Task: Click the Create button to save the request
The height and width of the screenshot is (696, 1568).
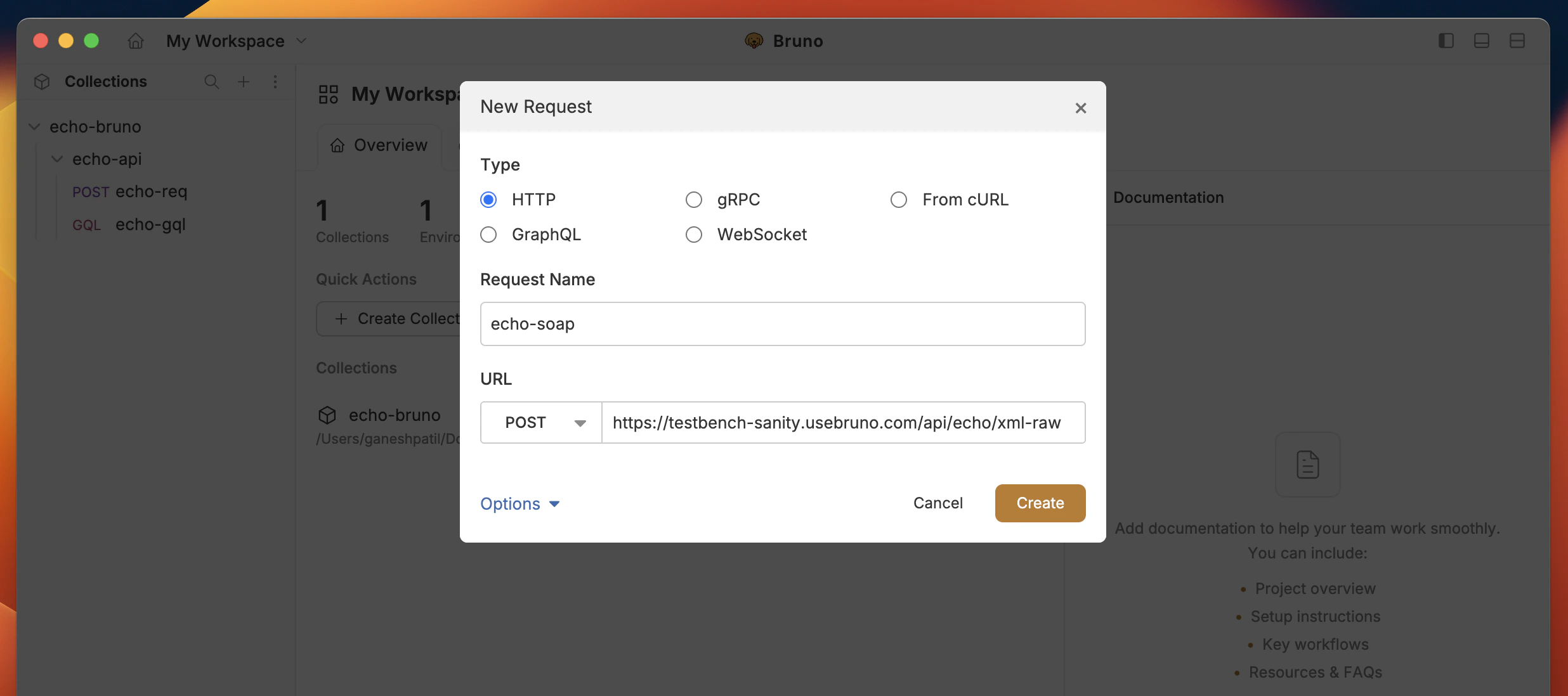Action: [x=1039, y=503]
